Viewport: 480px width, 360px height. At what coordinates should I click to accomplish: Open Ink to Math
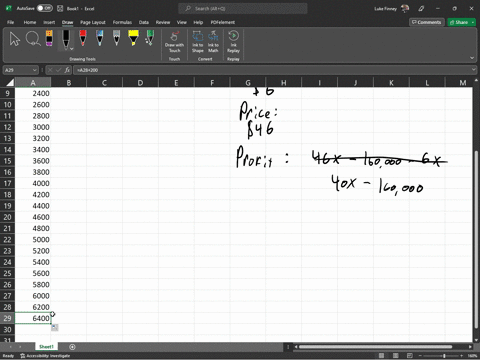click(x=213, y=42)
